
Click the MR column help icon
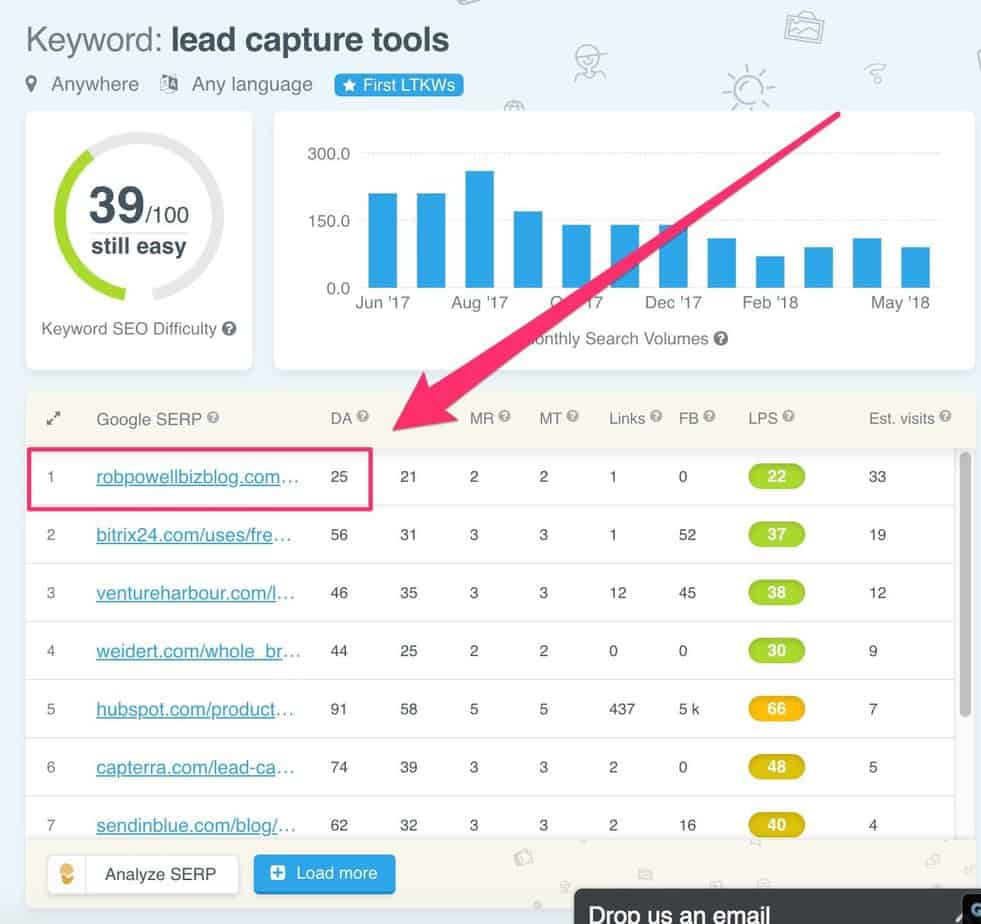click(x=505, y=418)
